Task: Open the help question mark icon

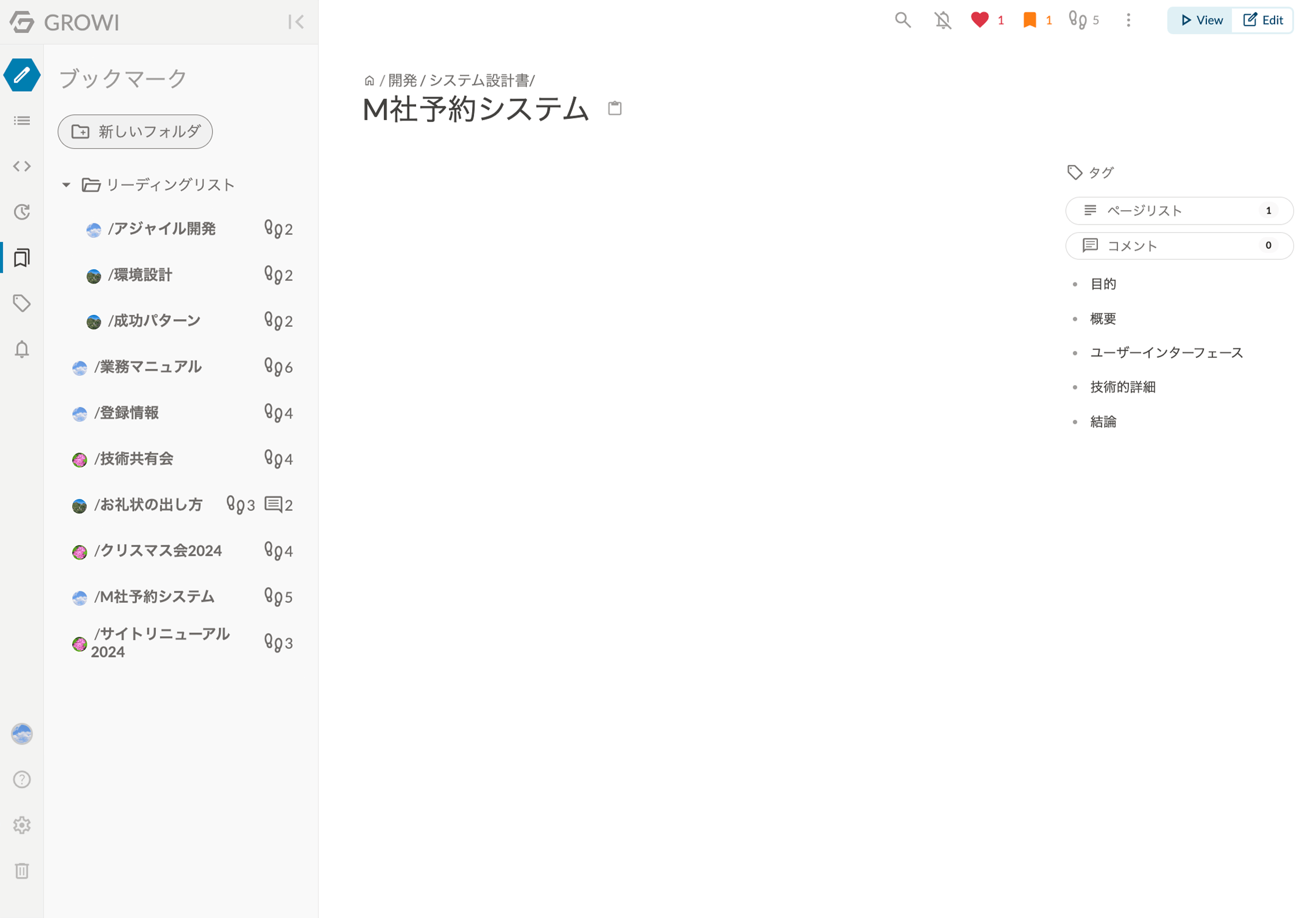Action: pos(22,779)
